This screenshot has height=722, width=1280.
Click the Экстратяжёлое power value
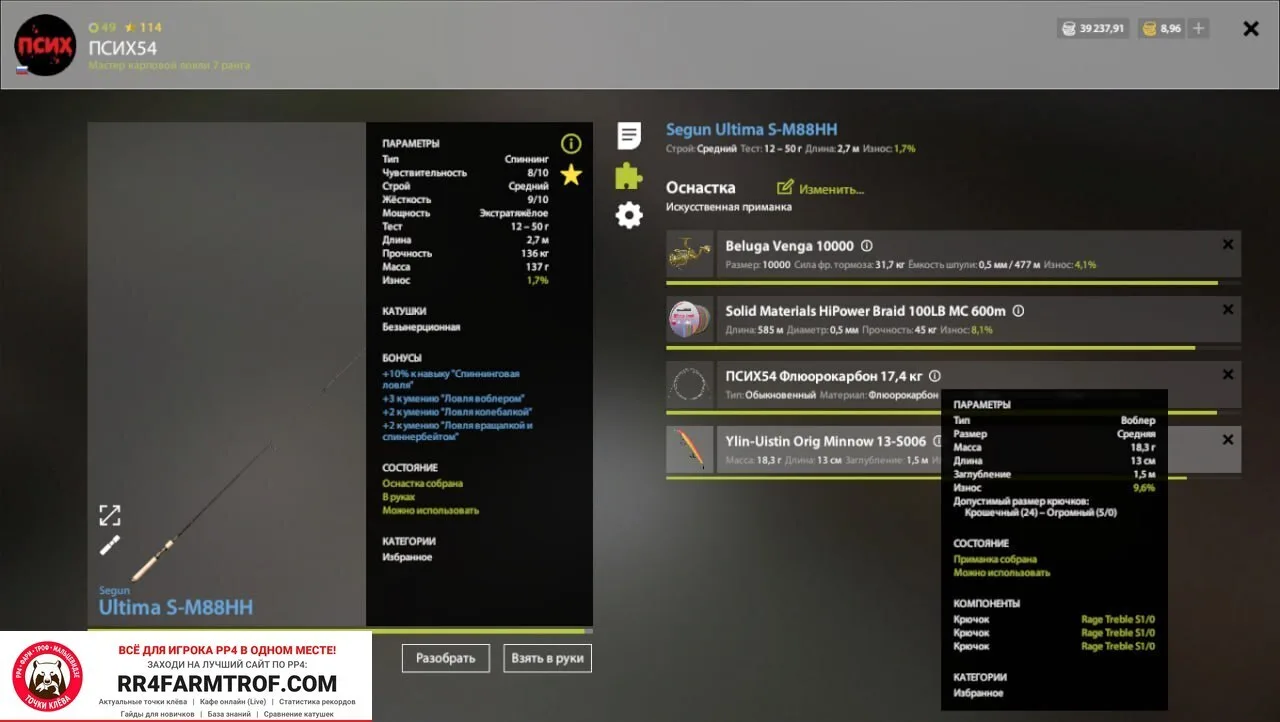tap(514, 213)
